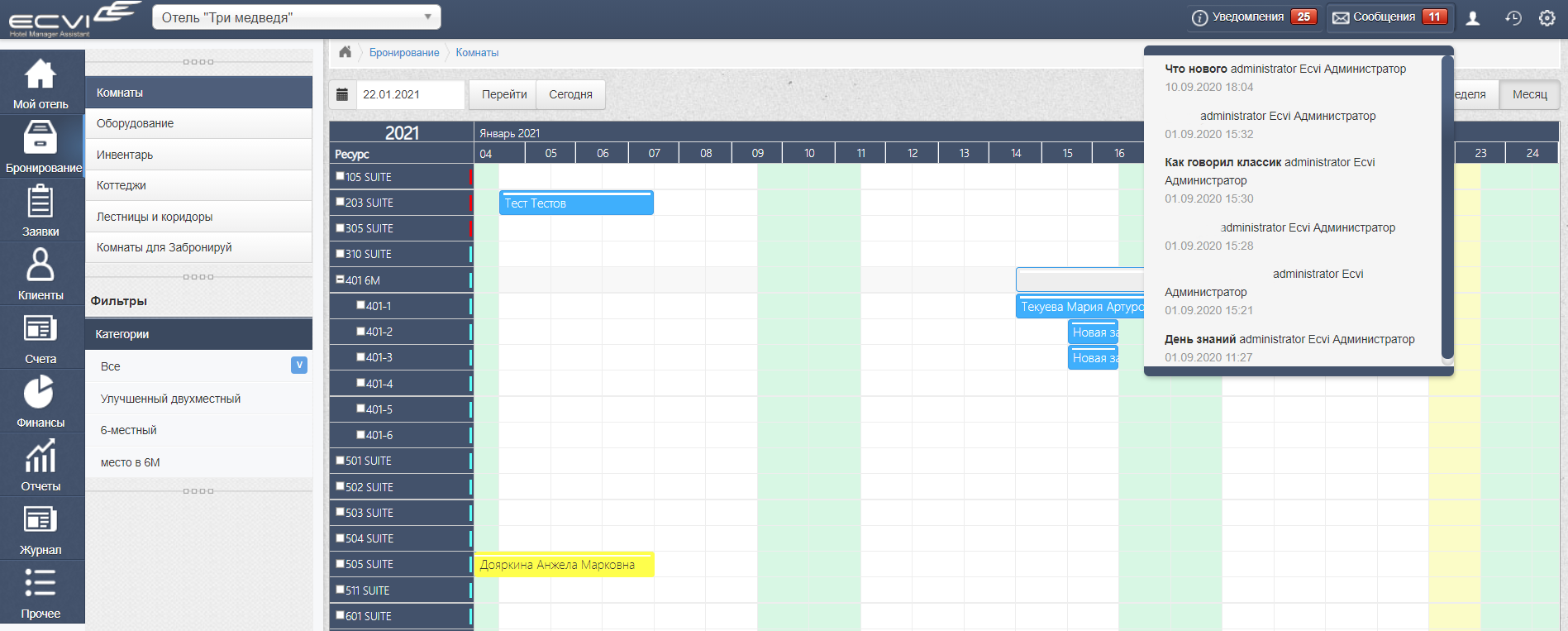Tick the 401-4 resource box
The width and height of the screenshot is (1568, 631).
click(361, 383)
